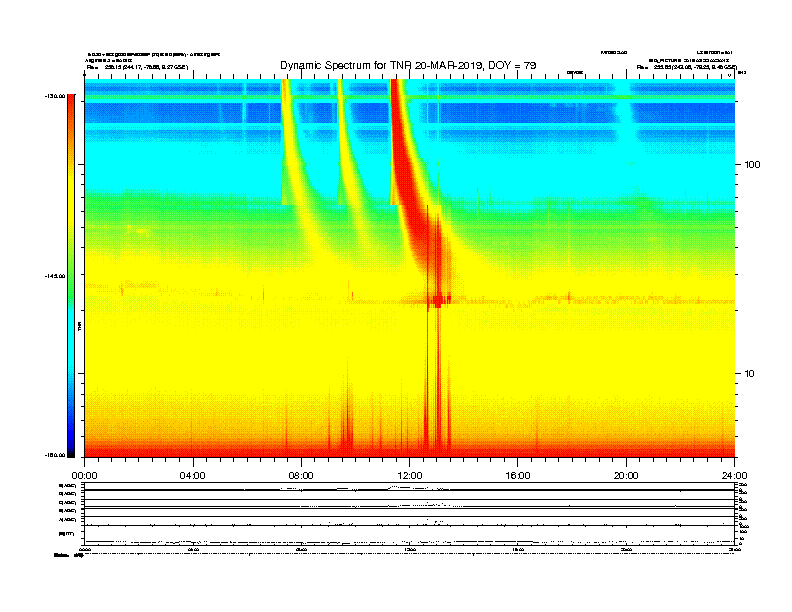Click the plot title "Dynamic Spectrum for TNR 20-MAR-2019, DOY = 79"
This screenshot has height=612, width=792.
point(408,65)
